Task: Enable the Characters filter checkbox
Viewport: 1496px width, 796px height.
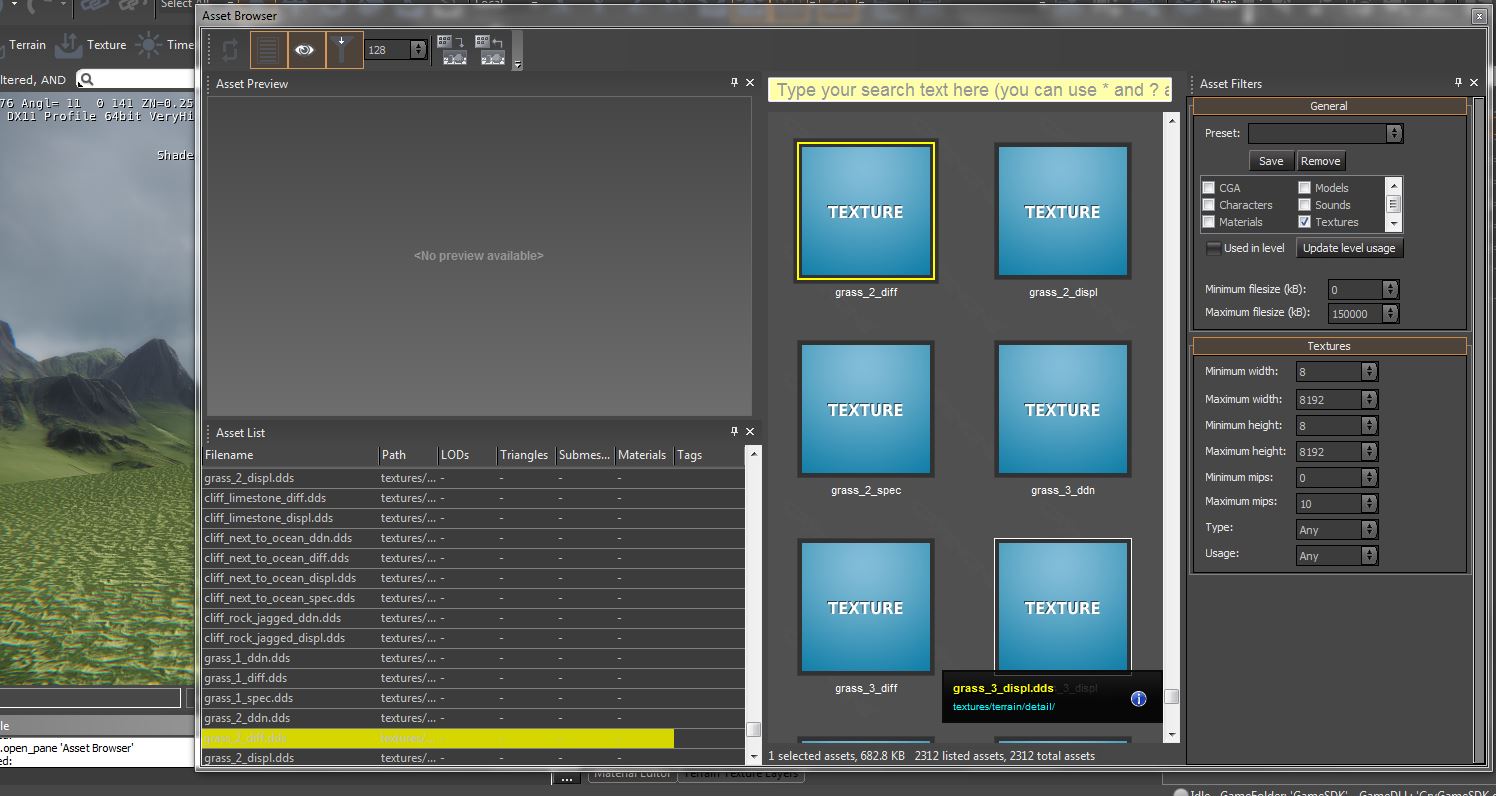Action: coord(1209,205)
